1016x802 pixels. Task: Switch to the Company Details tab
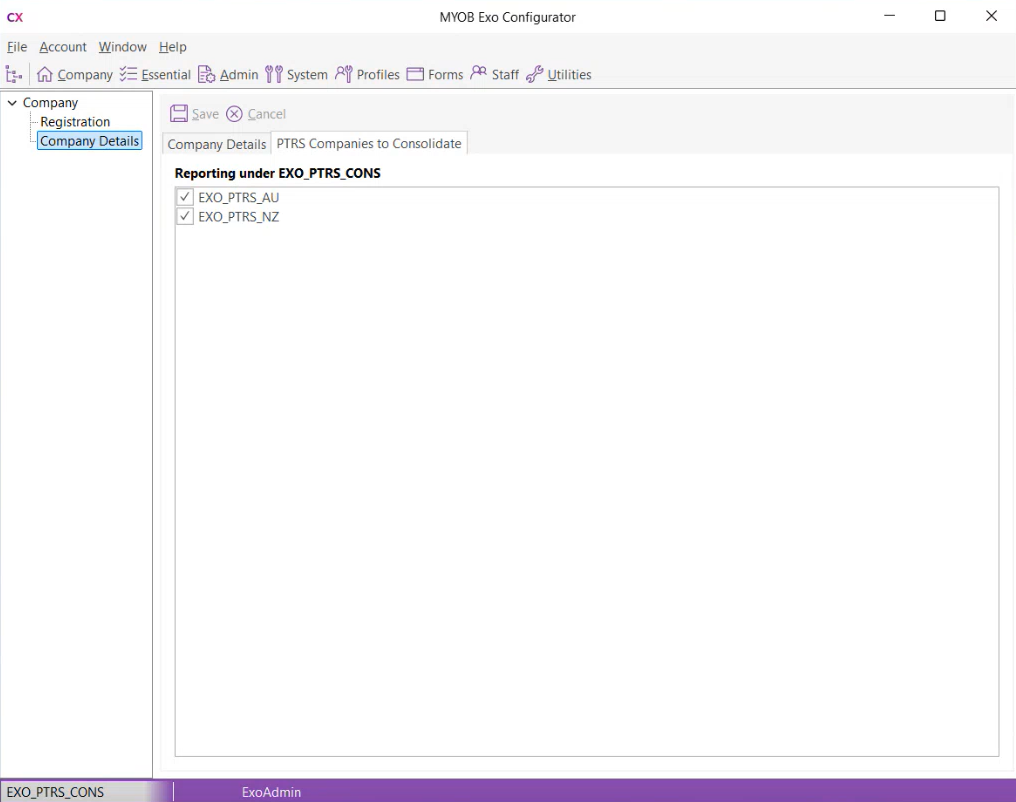(x=216, y=144)
